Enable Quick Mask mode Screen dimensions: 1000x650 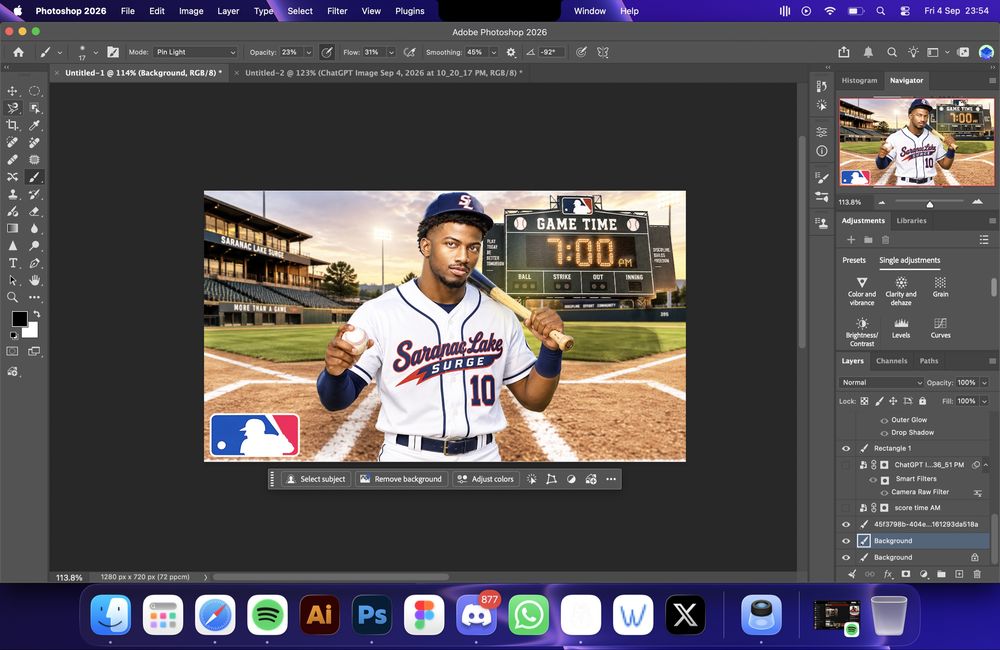pyautogui.click(x=12, y=351)
